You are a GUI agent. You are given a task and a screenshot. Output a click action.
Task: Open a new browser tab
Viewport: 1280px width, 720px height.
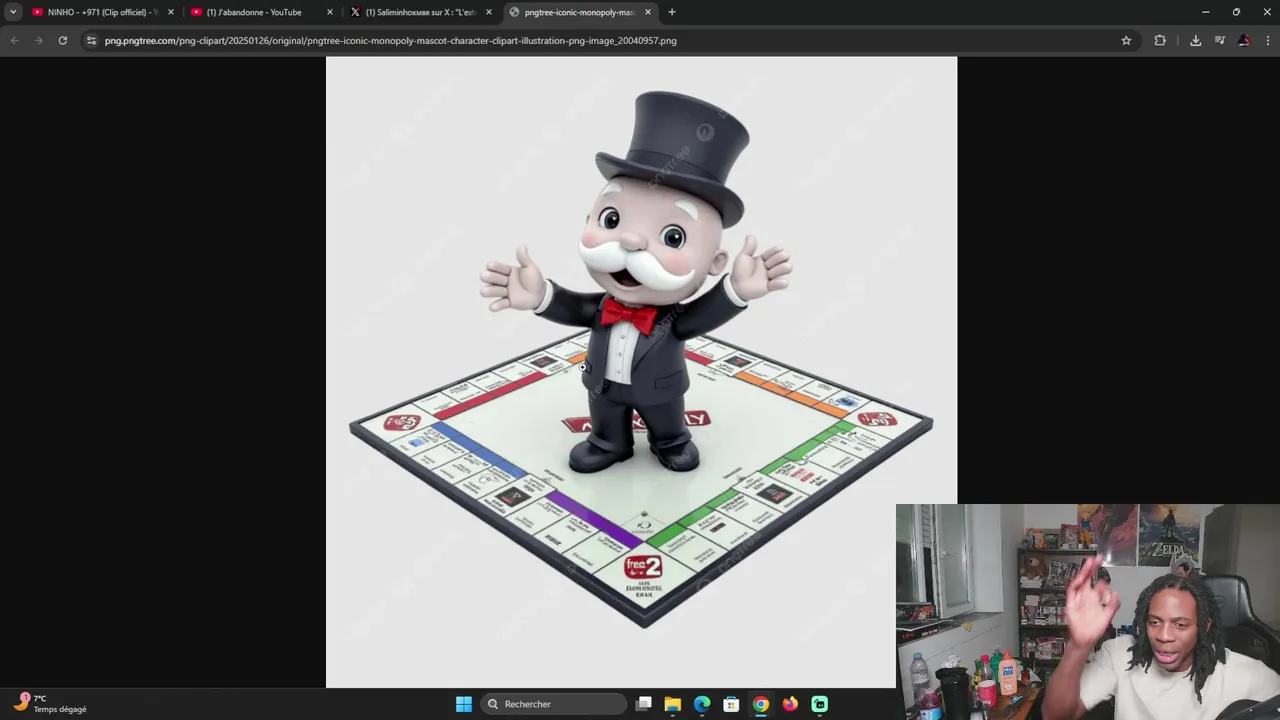coord(672,12)
